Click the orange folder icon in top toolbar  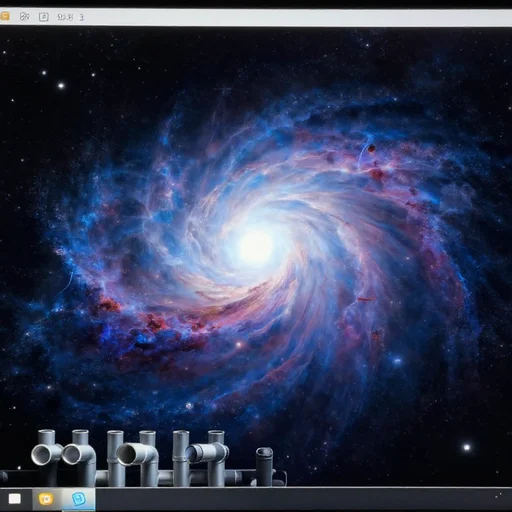[5, 16]
